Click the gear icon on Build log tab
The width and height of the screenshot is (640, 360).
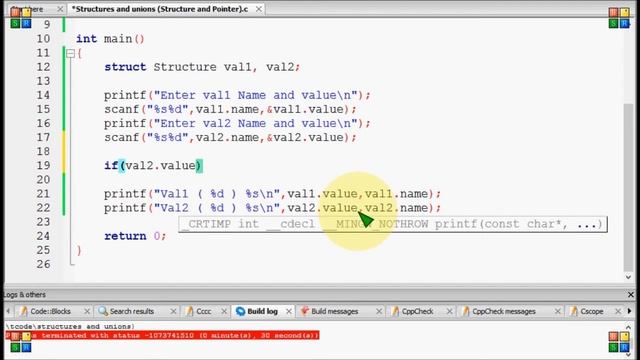click(240, 311)
